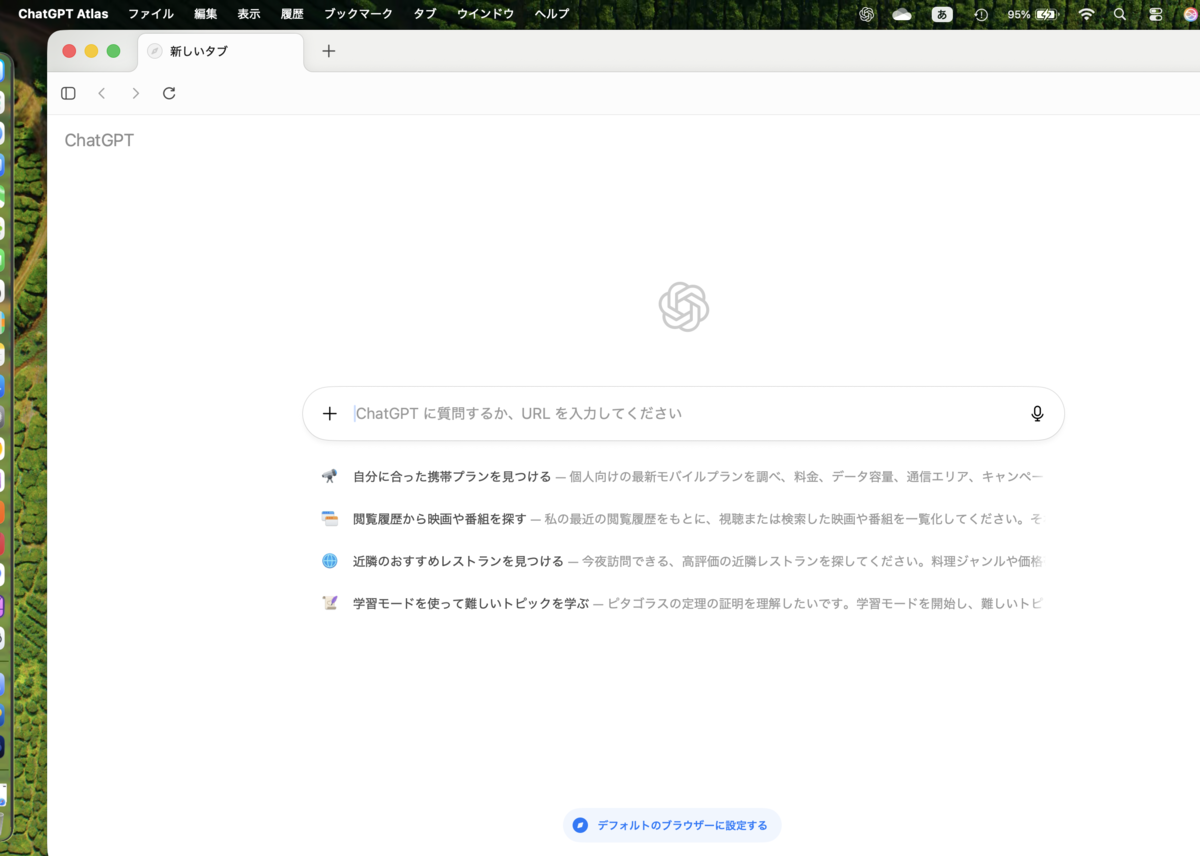Open a new tab with plus button
Screen dimensions: 1200x856
coord(329,51)
